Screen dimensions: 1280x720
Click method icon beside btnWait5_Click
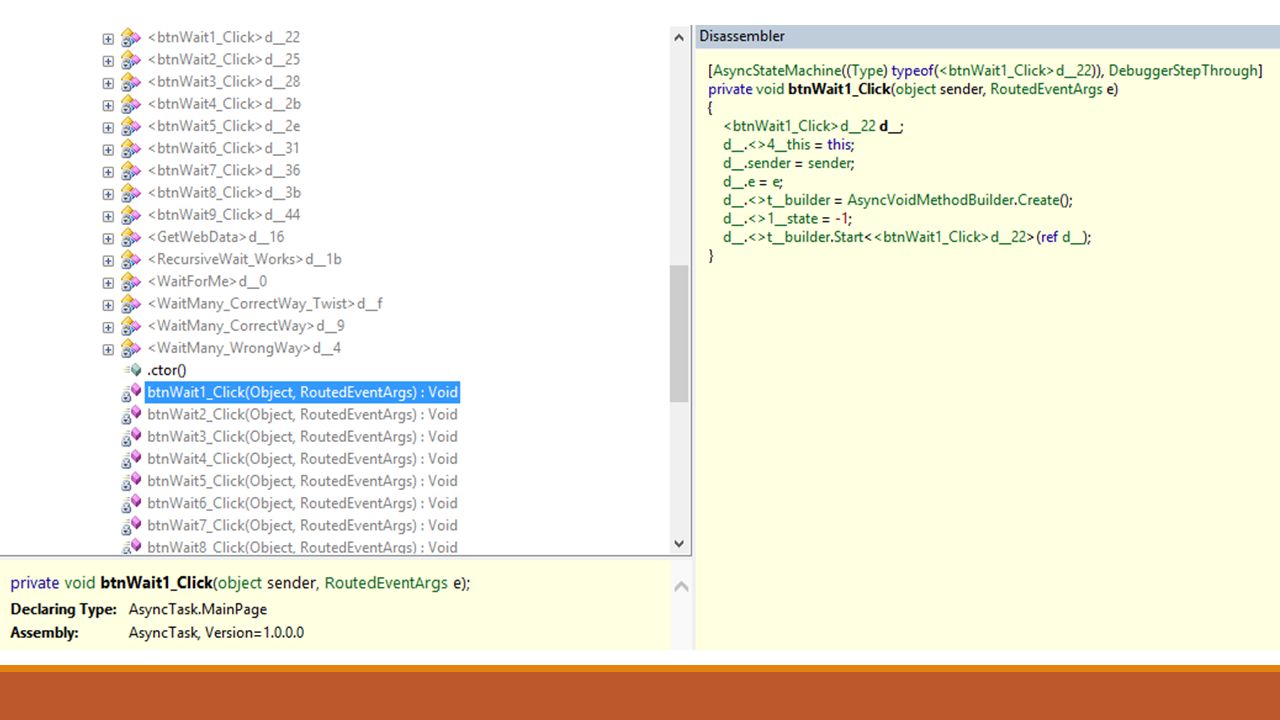tap(132, 481)
